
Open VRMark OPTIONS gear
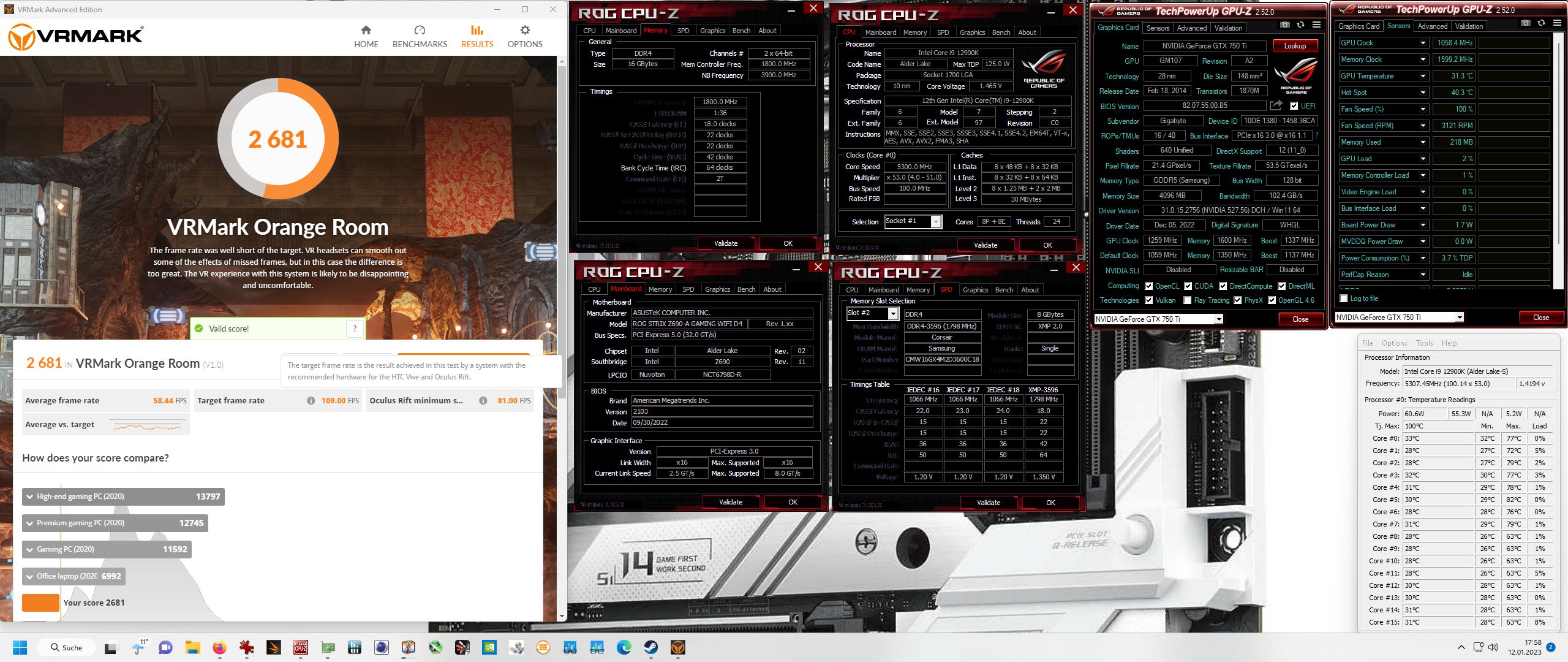pos(525,36)
